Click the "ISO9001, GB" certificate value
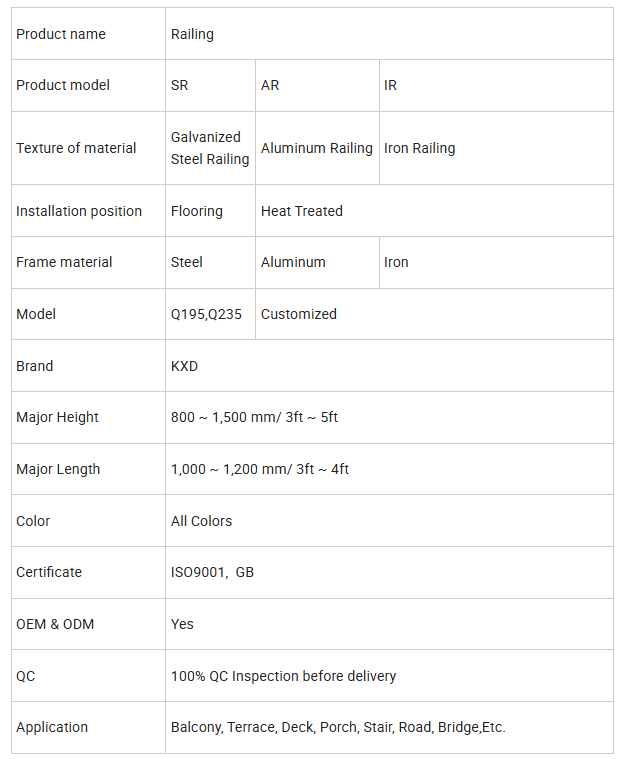This screenshot has width=620, height=759. (212, 572)
